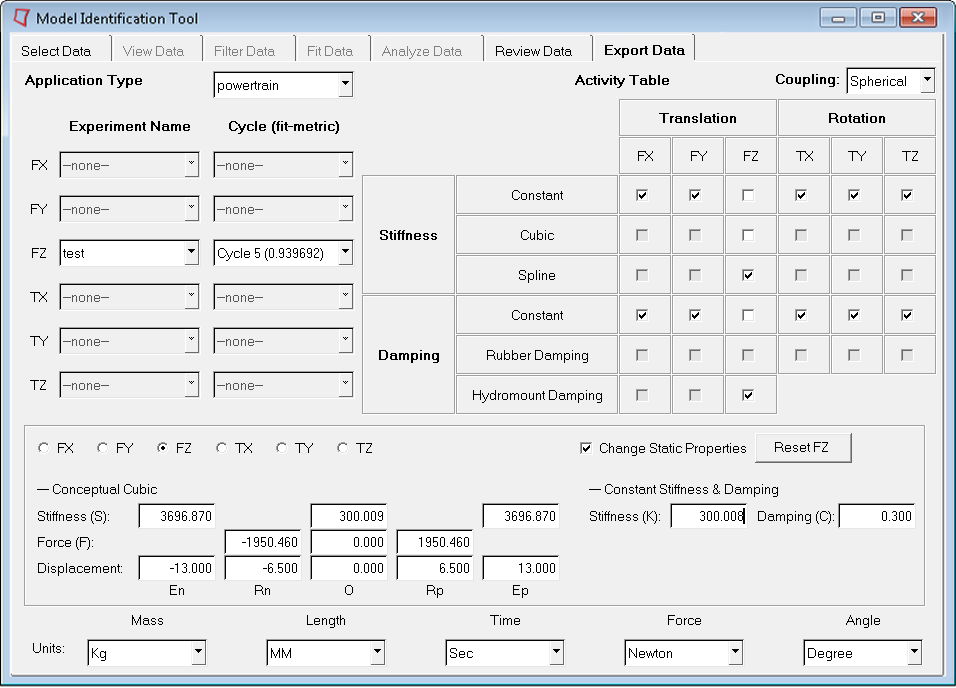Open the FZ Cycle fit-metric dropdown
Screen dimensions: 956x688
[344, 254]
